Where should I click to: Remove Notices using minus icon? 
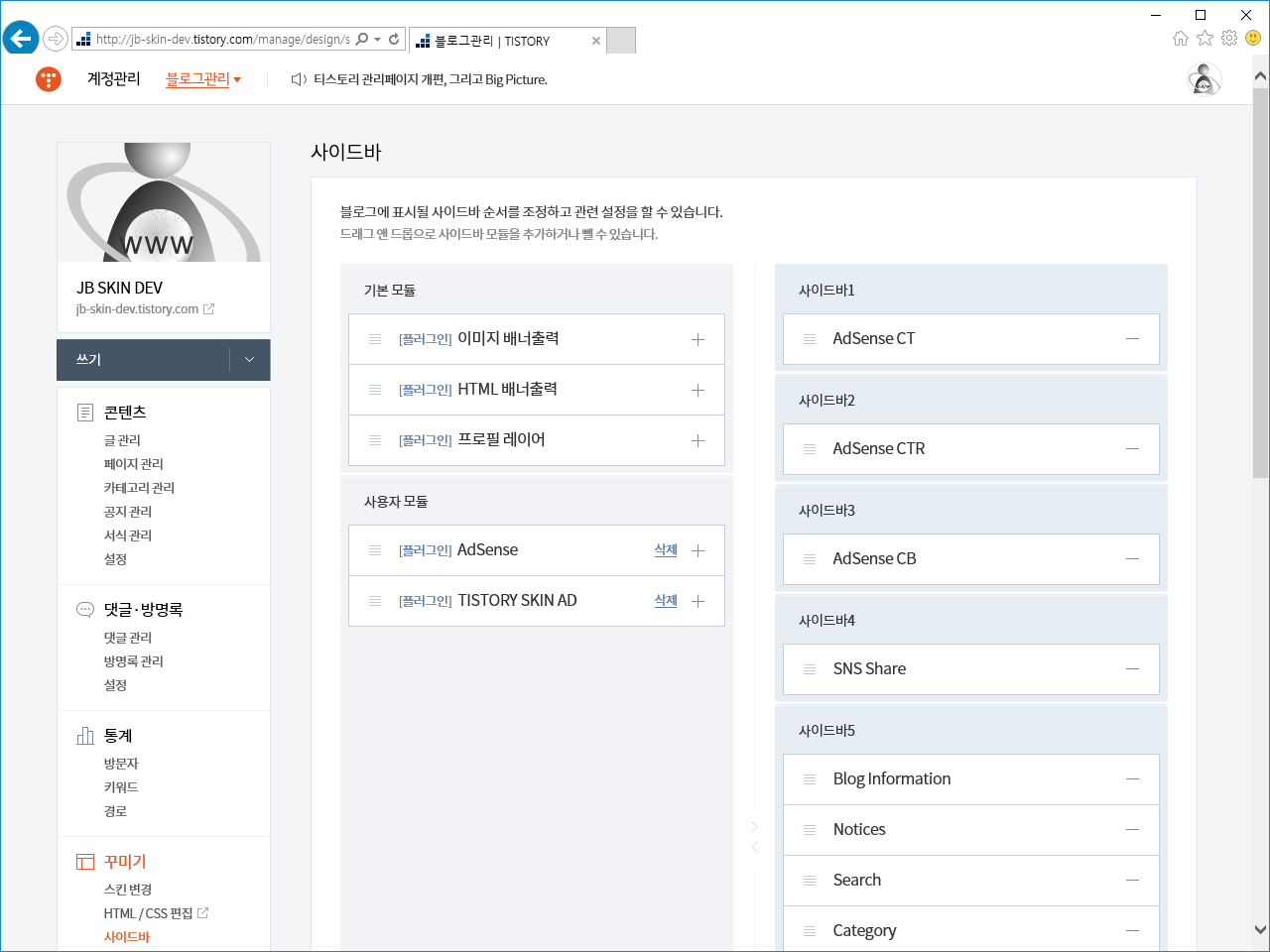point(1132,830)
